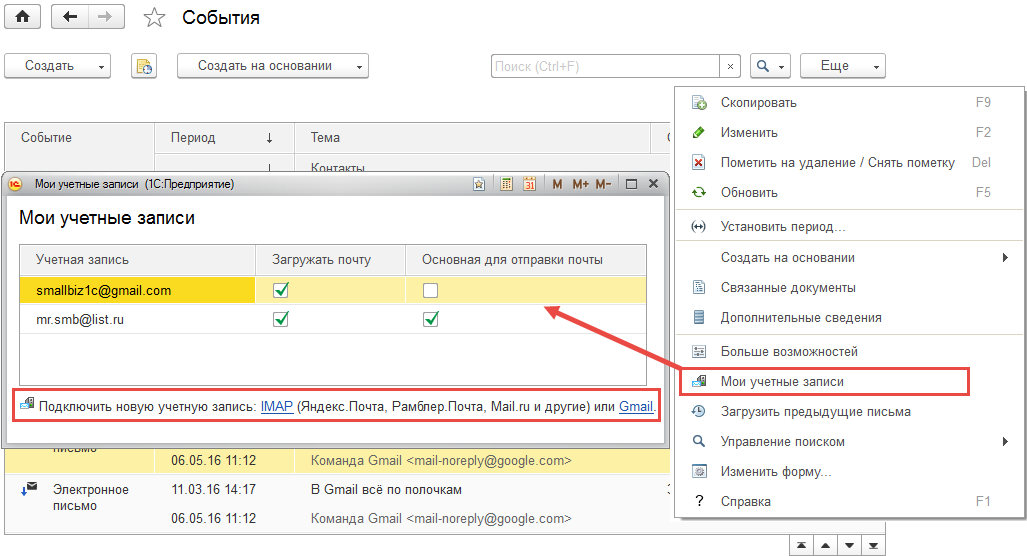Open magnifier search dropdown
The width and height of the screenshot is (1027, 556).
[770, 66]
